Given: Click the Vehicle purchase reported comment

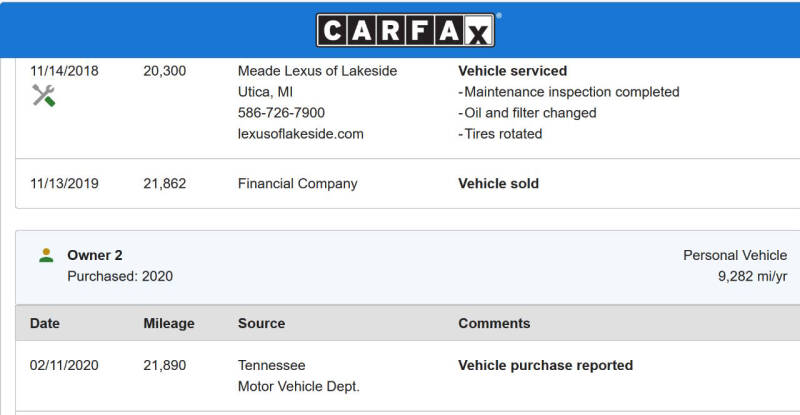Looking at the screenshot, I should tap(545, 365).
